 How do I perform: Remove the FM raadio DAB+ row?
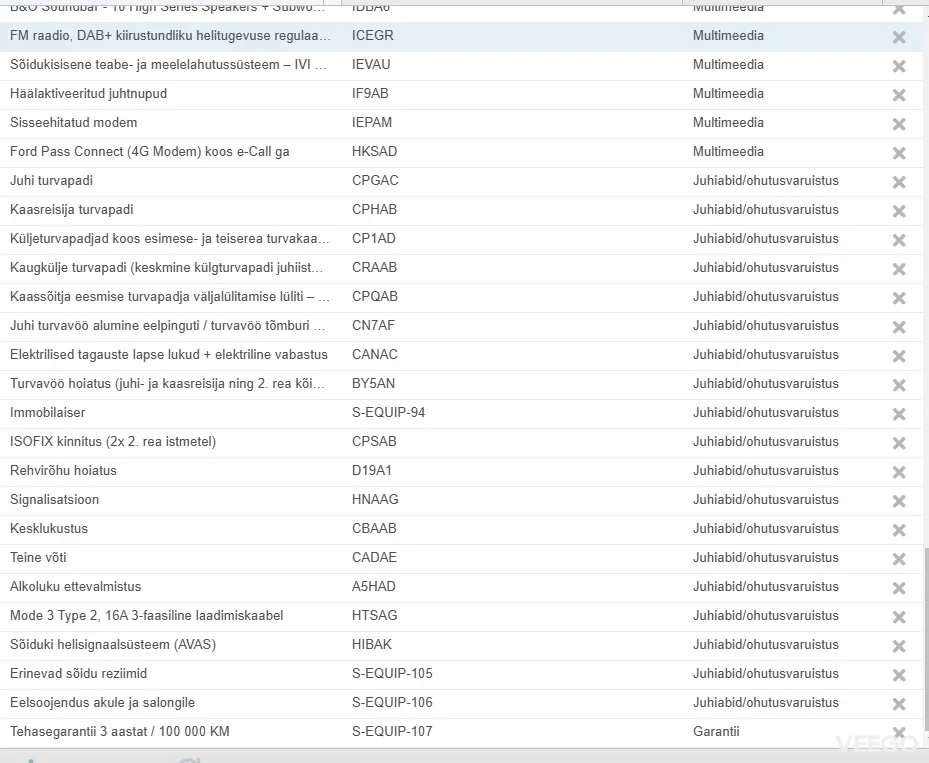click(898, 37)
